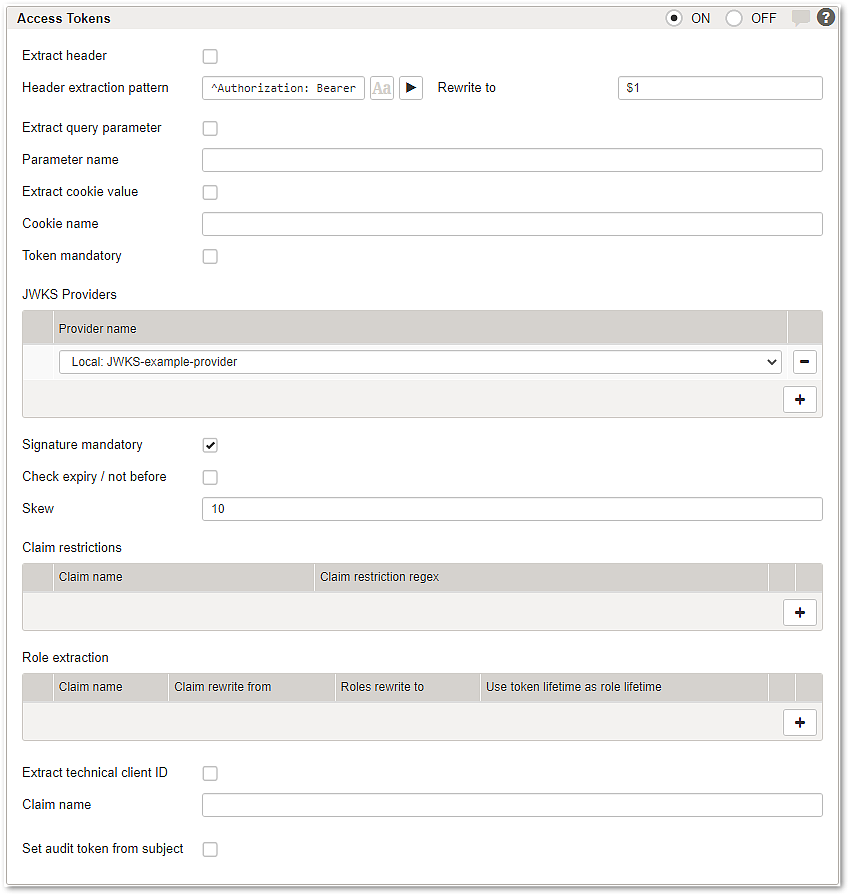Screen dimensions: 849x895
Task: Click the comment bubble icon in header
Action: coord(800,18)
